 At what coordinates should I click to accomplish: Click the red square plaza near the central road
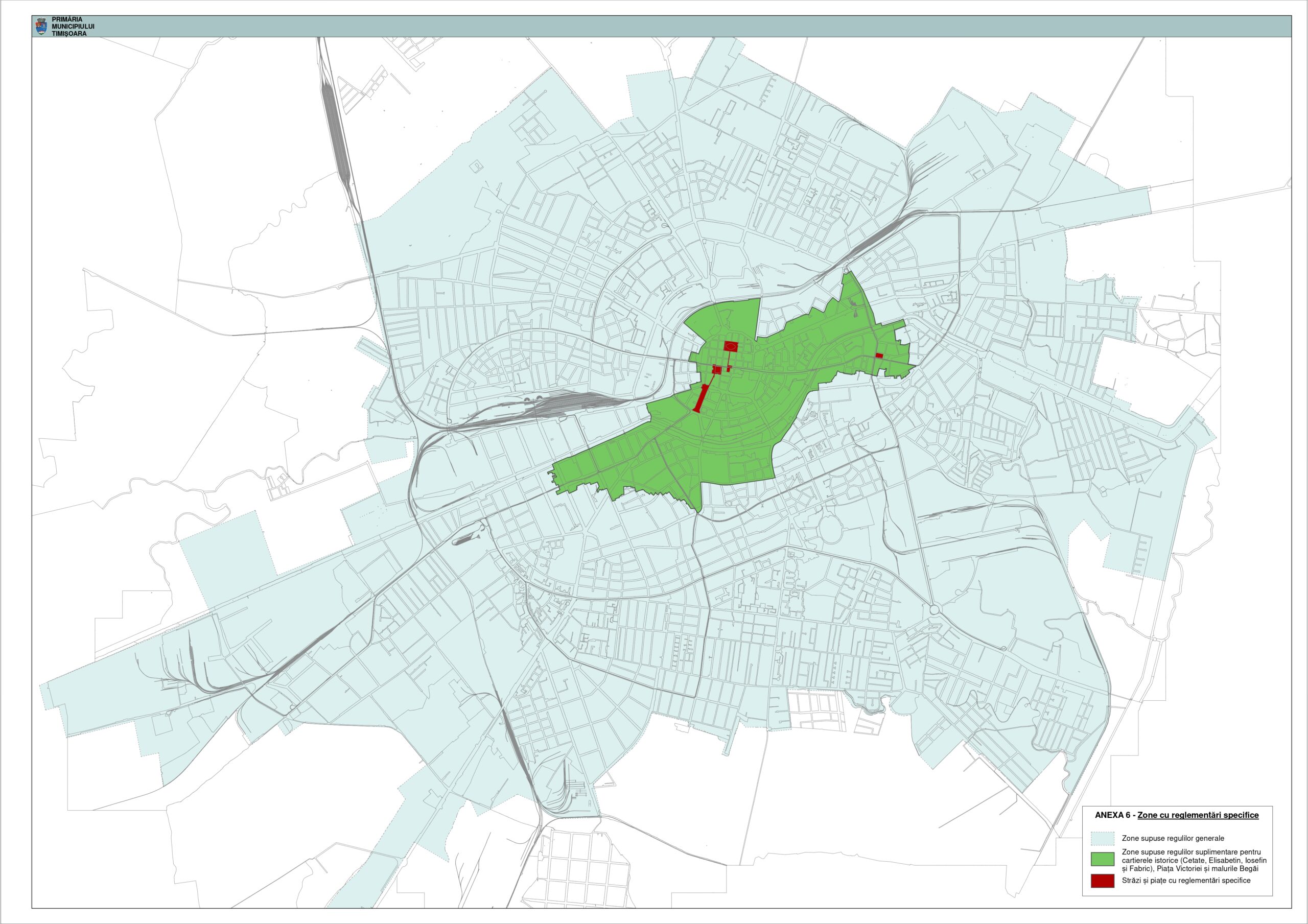pyautogui.click(x=718, y=370)
